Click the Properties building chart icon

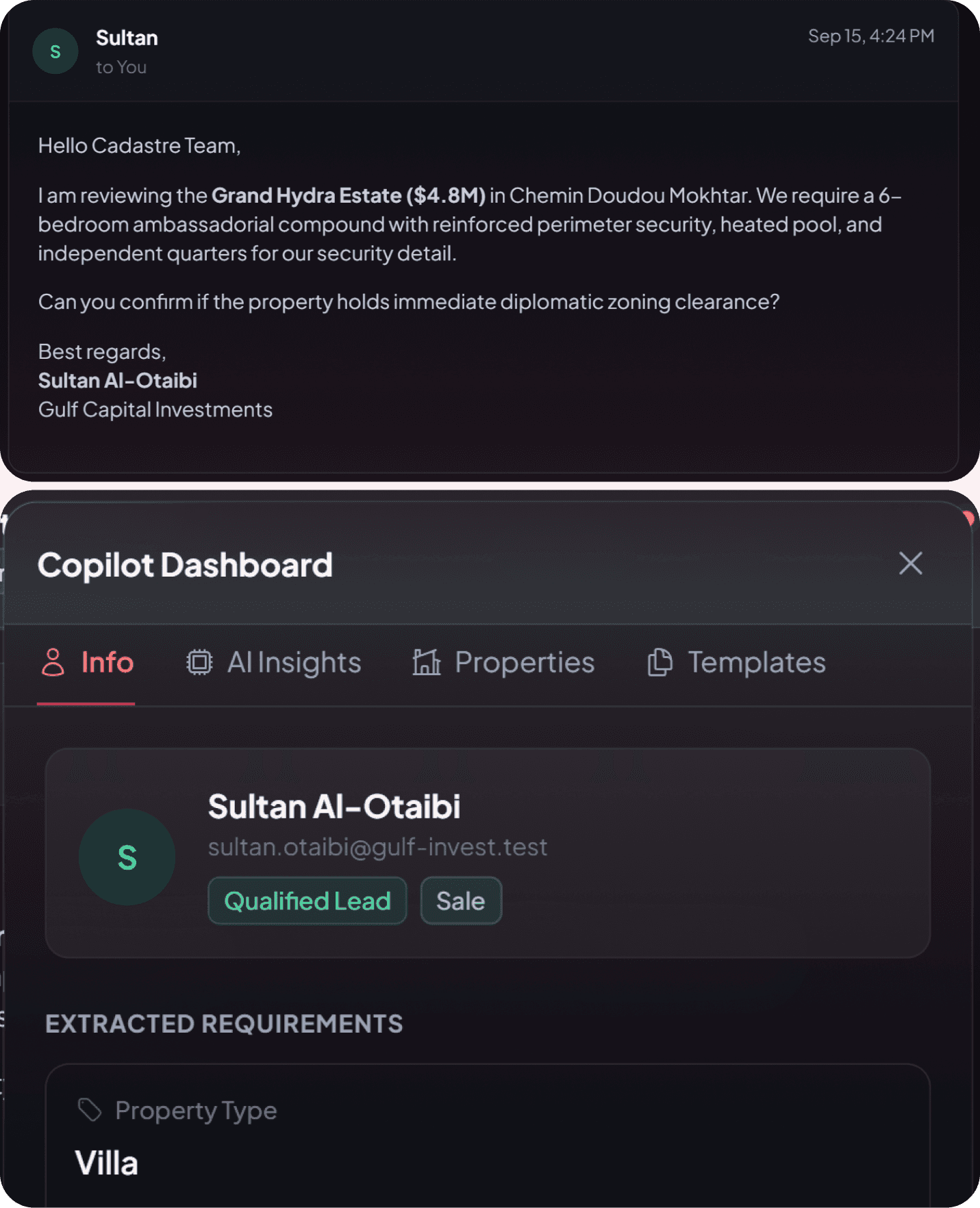(x=427, y=662)
